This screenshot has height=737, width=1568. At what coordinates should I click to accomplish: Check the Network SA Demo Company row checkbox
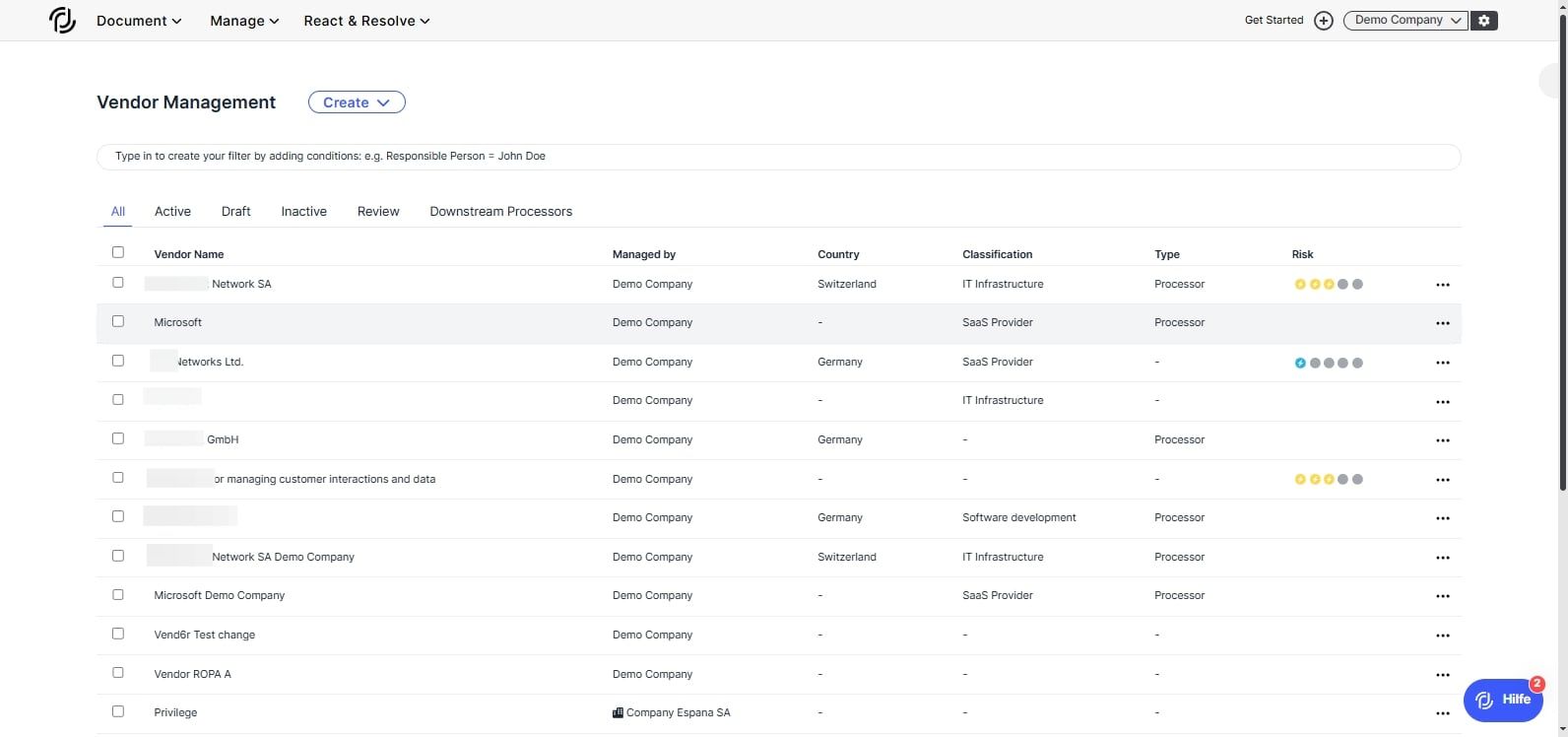[118, 556]
